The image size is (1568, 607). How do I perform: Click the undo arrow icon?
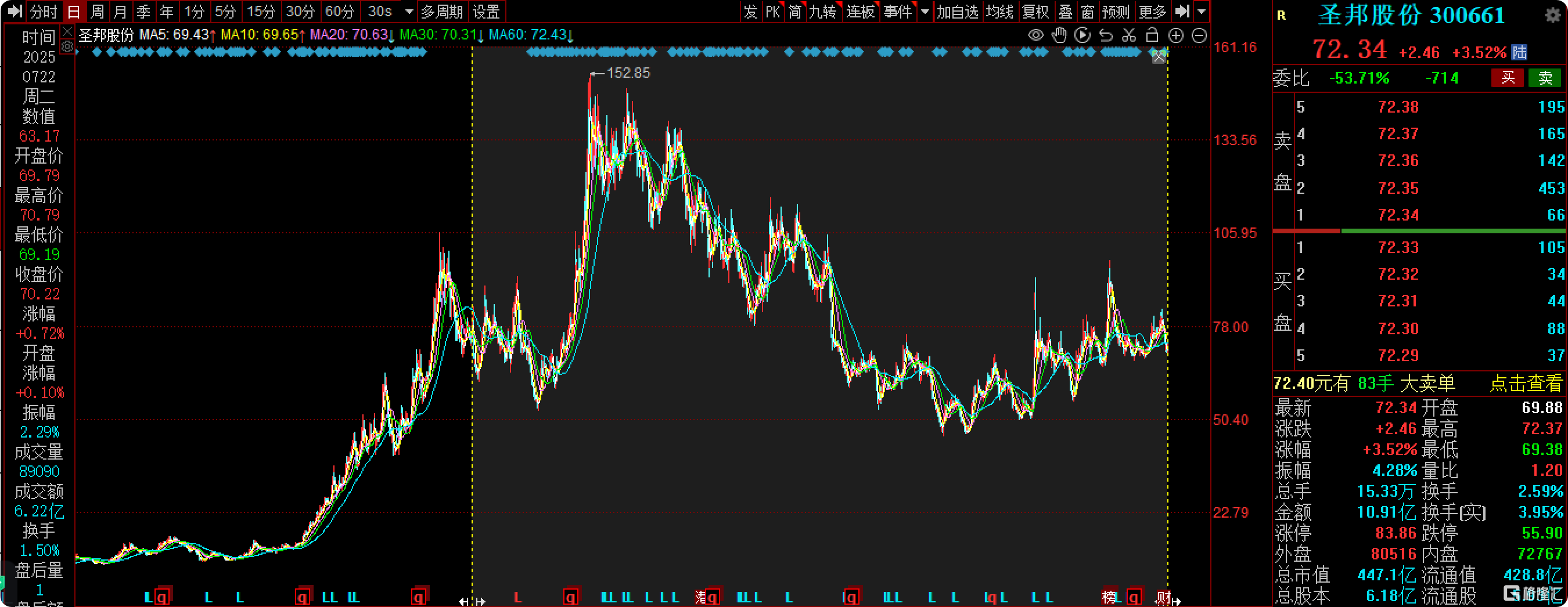tap(1105, 35)
